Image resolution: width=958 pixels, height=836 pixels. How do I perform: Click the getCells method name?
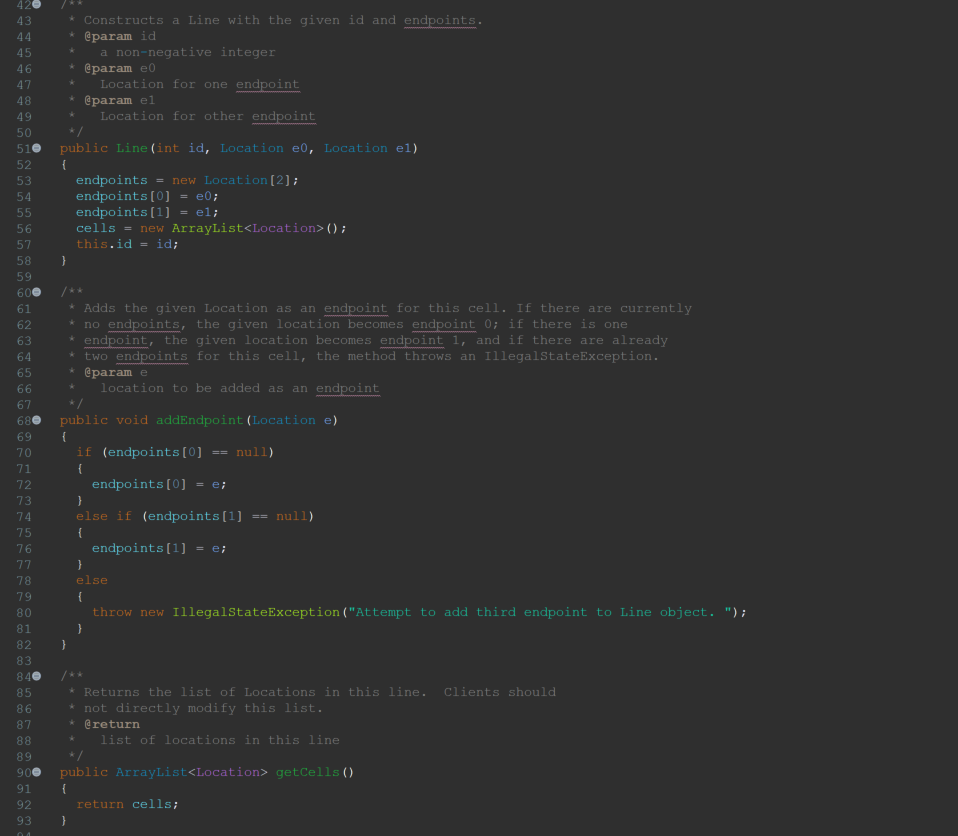307,772
